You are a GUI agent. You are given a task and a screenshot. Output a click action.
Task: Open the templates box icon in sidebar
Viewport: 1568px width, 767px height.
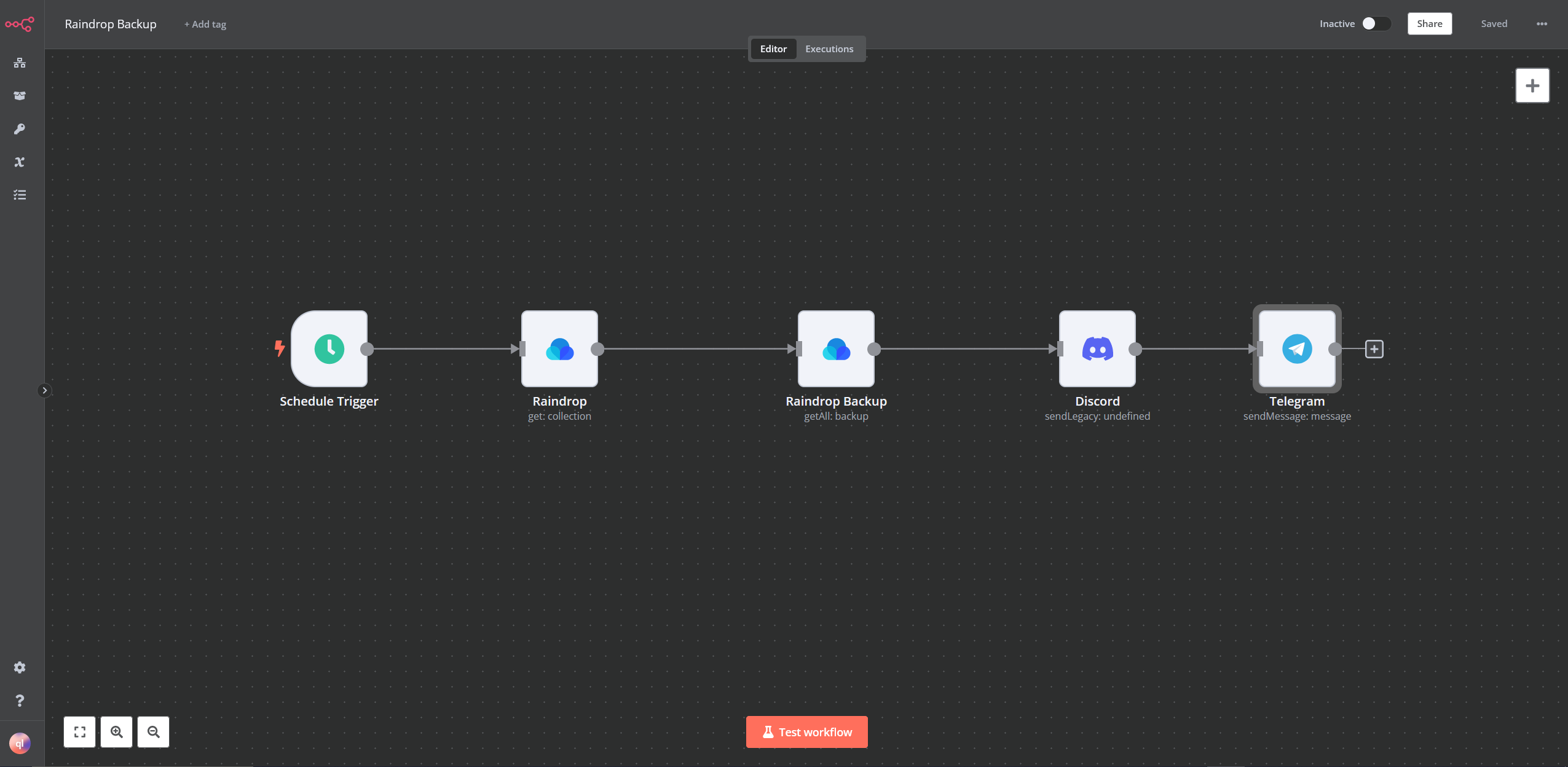click(x=20, y=96)
